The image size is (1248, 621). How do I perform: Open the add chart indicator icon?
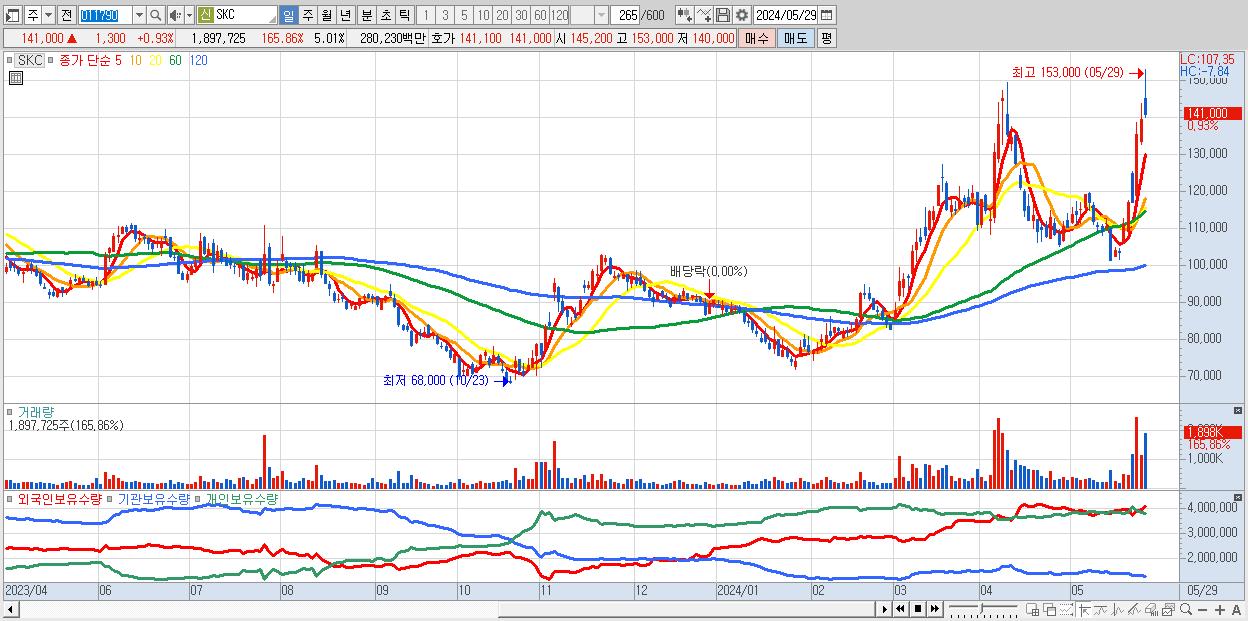[685, 15]
